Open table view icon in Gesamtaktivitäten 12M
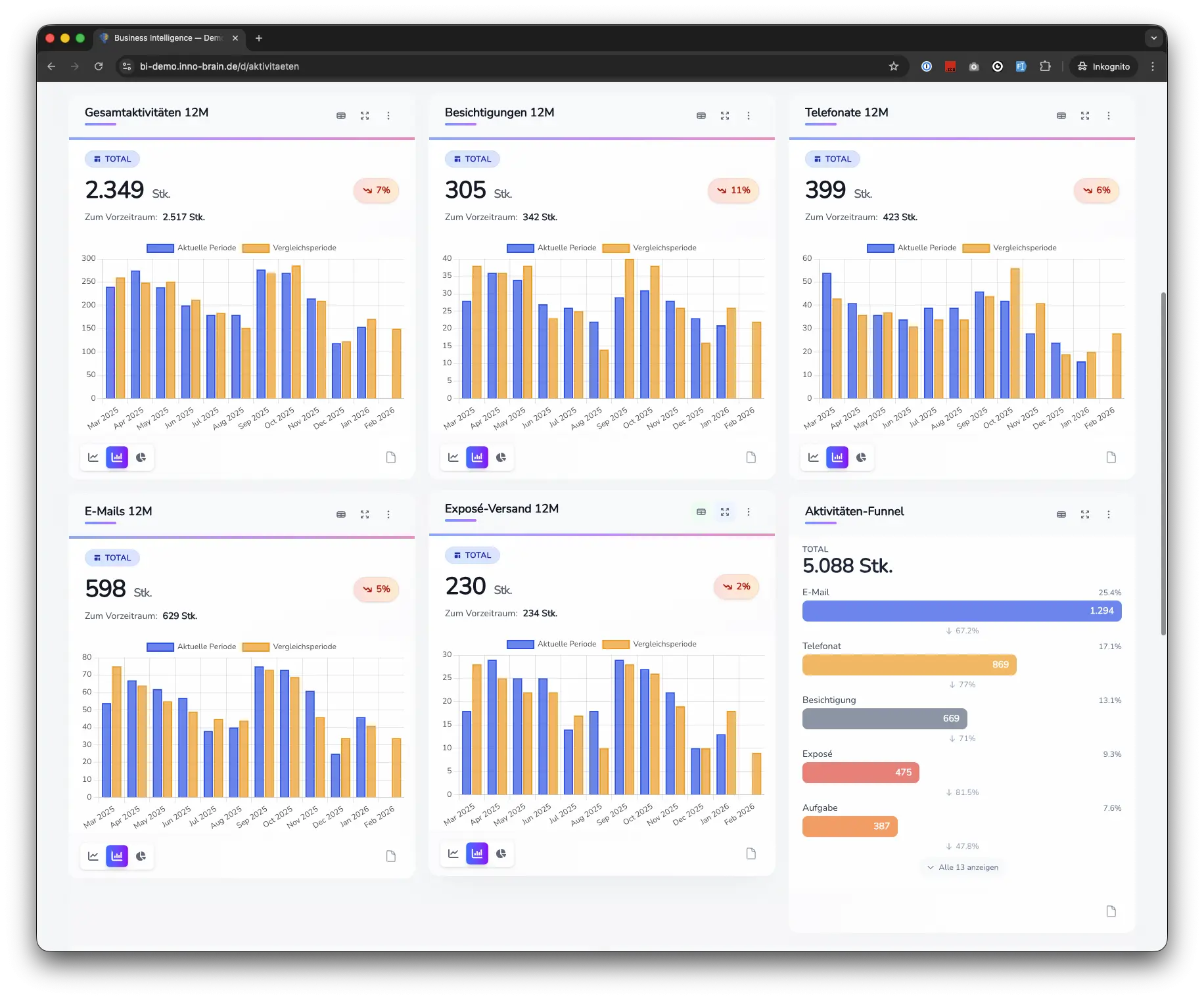 click(341, 116)
